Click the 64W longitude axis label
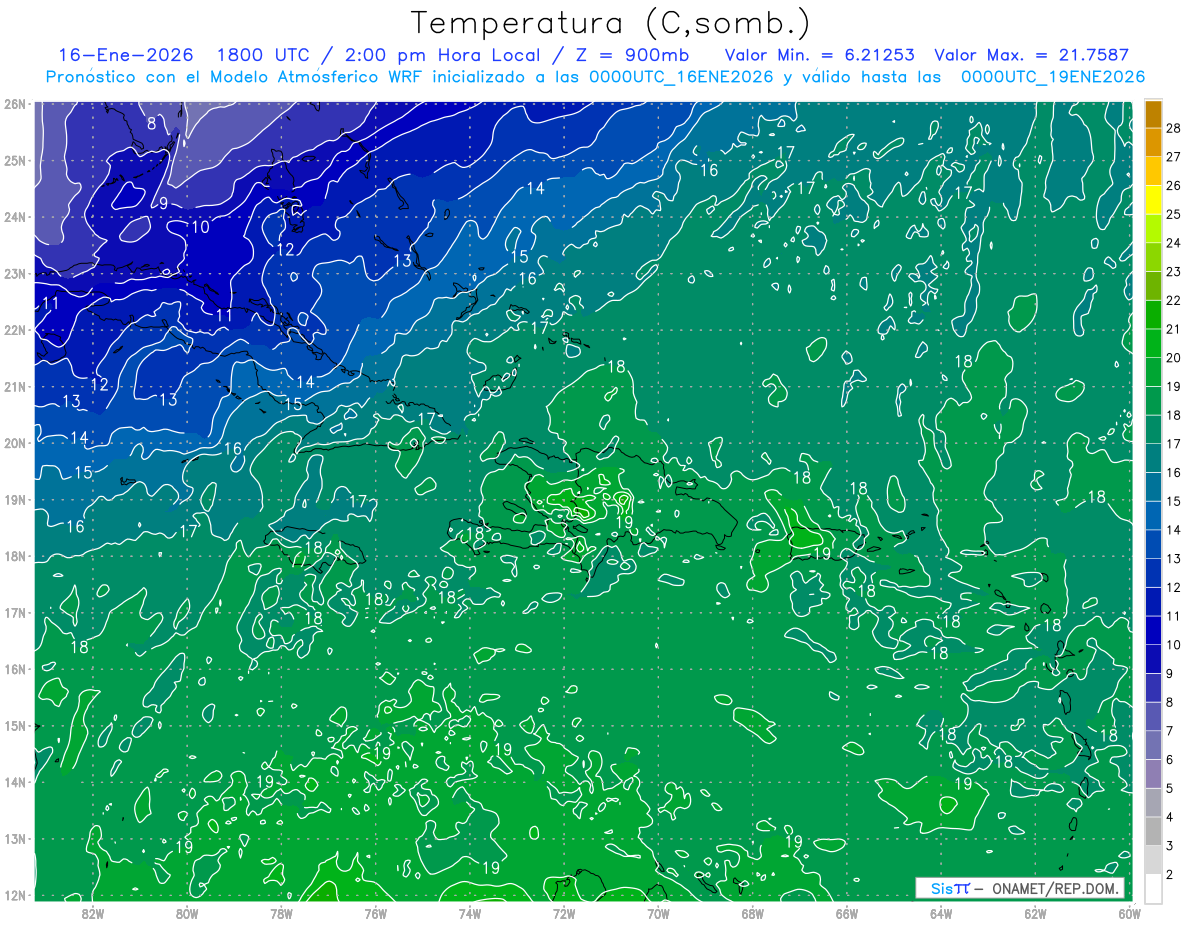1200x927 pixels. click(x=941, y=912)
